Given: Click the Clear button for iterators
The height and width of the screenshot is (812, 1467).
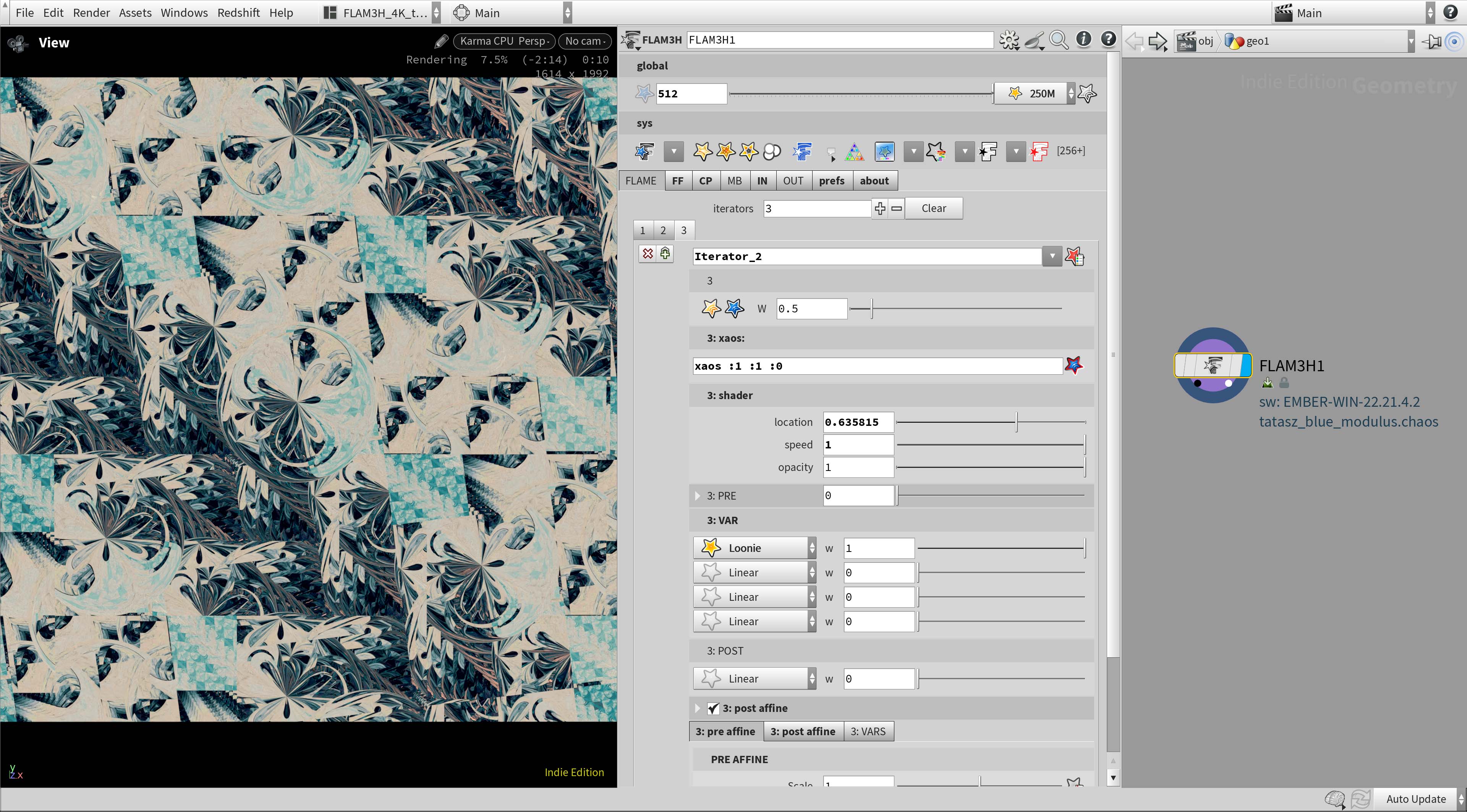Looking at the screenshot, I should click(933, 208).
